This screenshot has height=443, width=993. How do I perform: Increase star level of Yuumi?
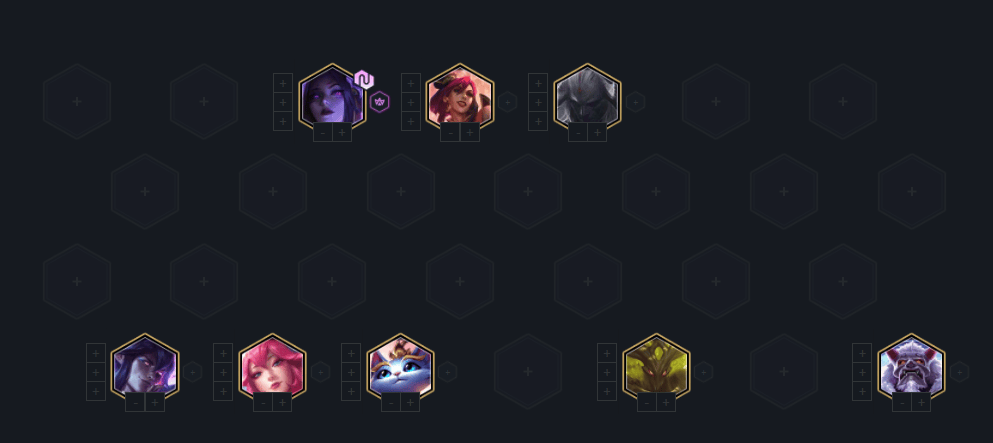click(x=410, y=402)
